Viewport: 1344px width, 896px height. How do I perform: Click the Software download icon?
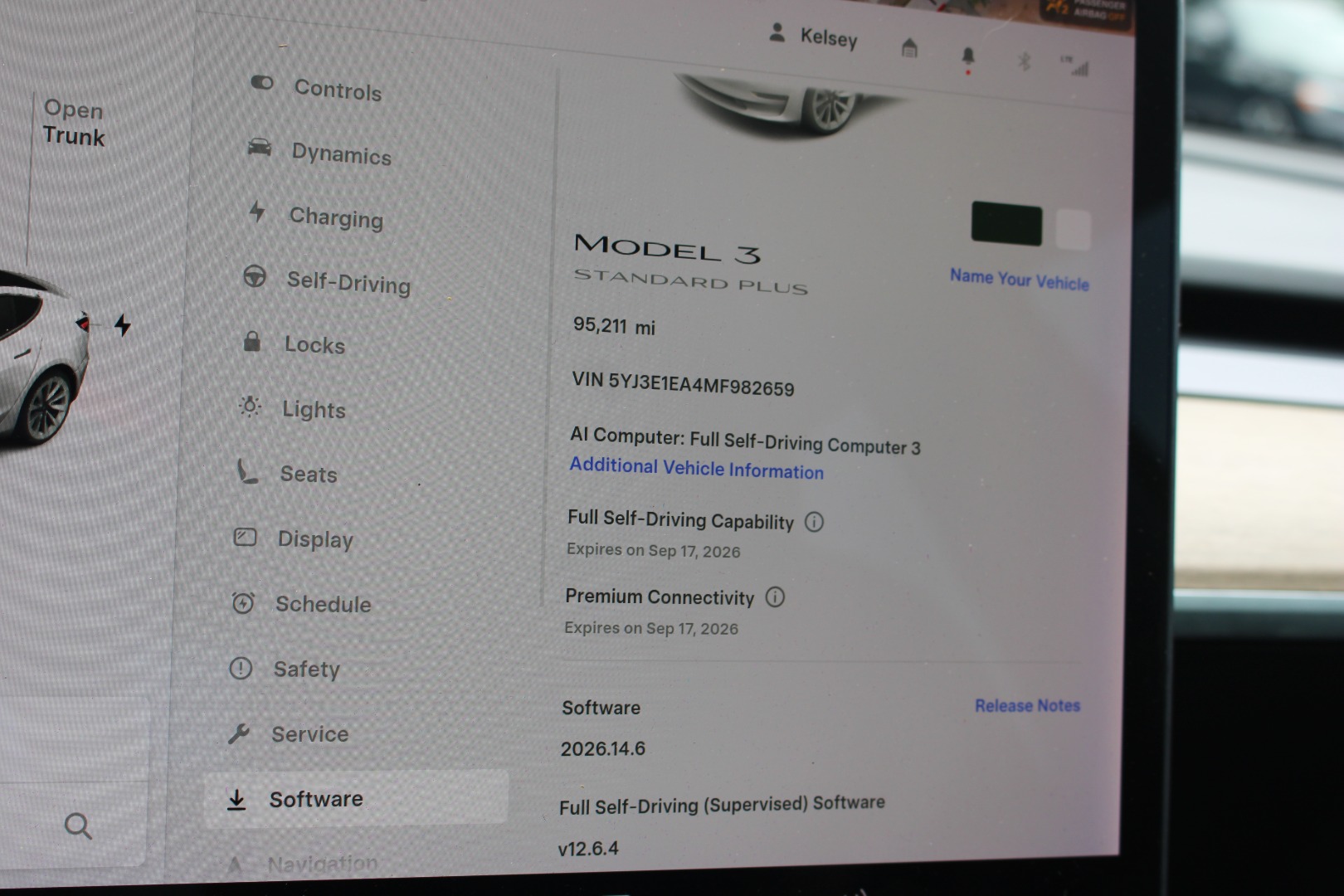click(236, 800)
